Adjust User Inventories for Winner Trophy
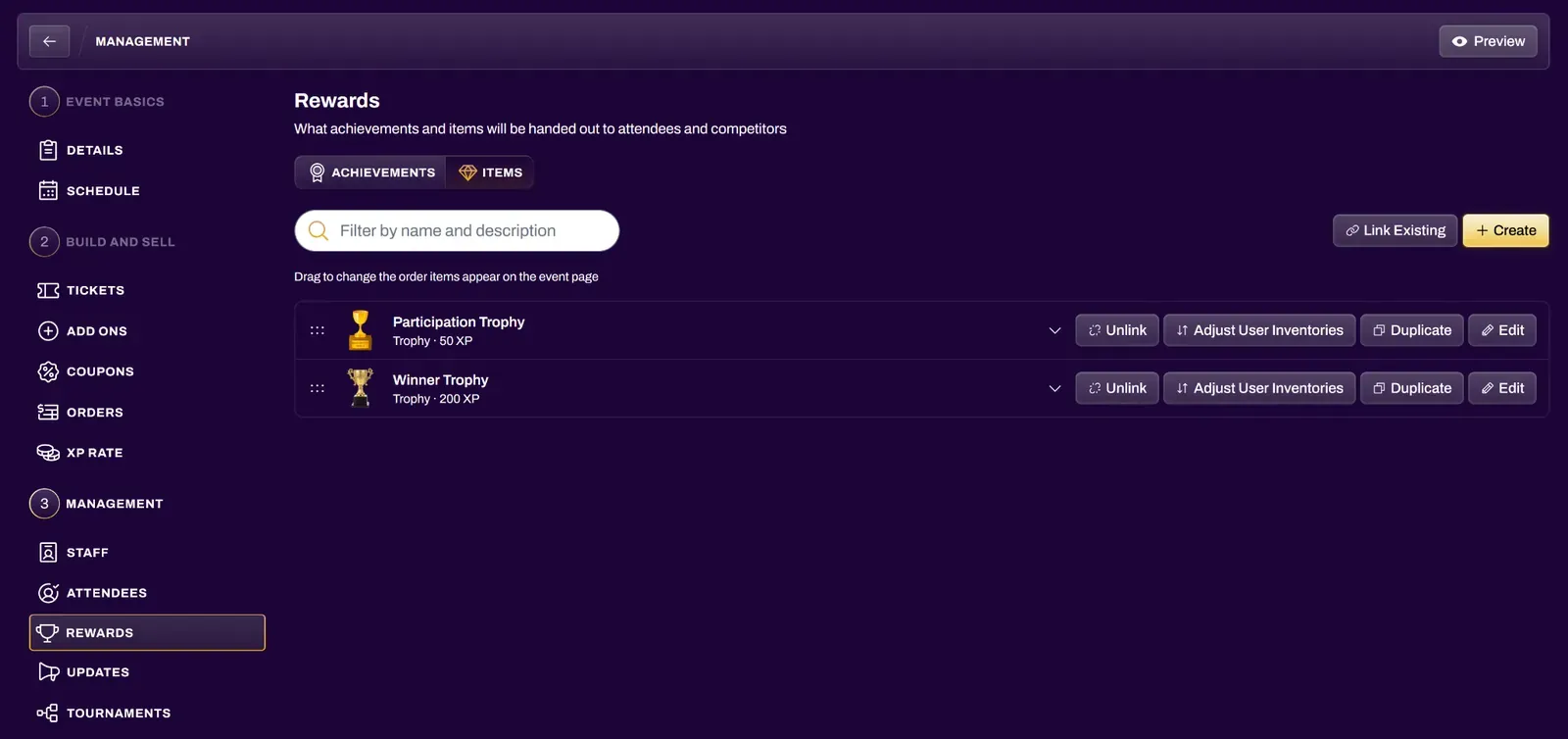Image resolution: width=1568 pixels, height=739 pixels. [1259, 388]
